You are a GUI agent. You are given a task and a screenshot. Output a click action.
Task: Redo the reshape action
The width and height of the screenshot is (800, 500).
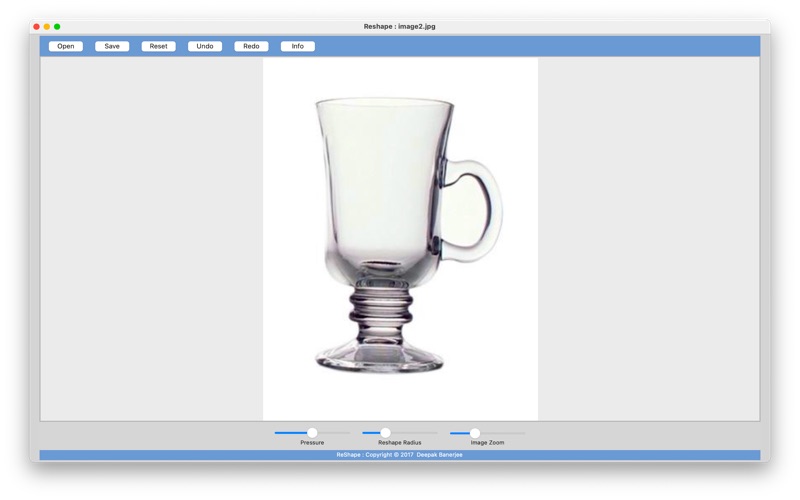[252, 46]
